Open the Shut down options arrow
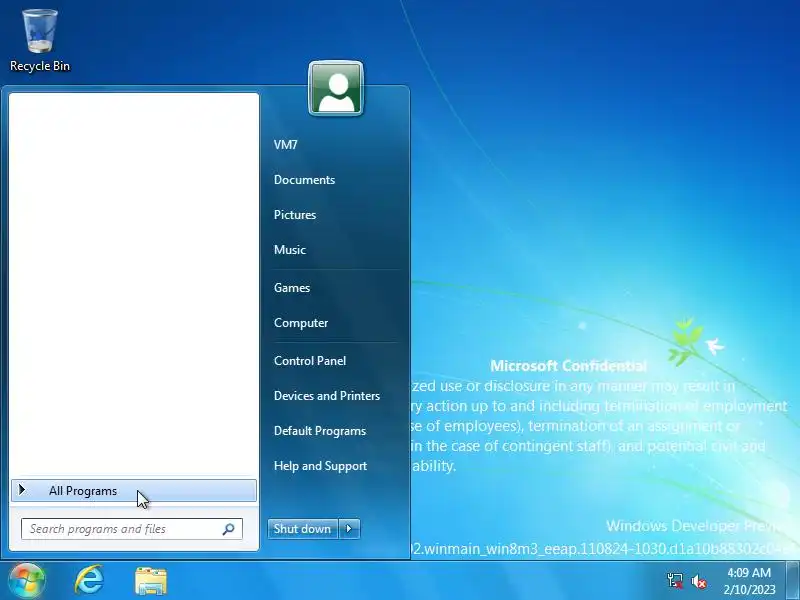This screenshot has width=800, height=600. (x=349, y=529)
